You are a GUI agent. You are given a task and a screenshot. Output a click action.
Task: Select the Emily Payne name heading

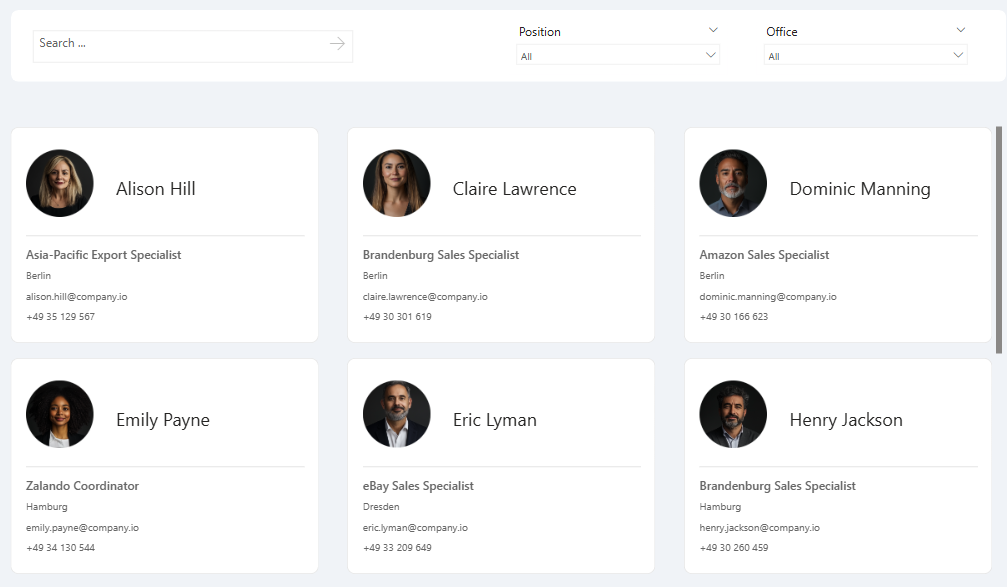pos(162,420)
